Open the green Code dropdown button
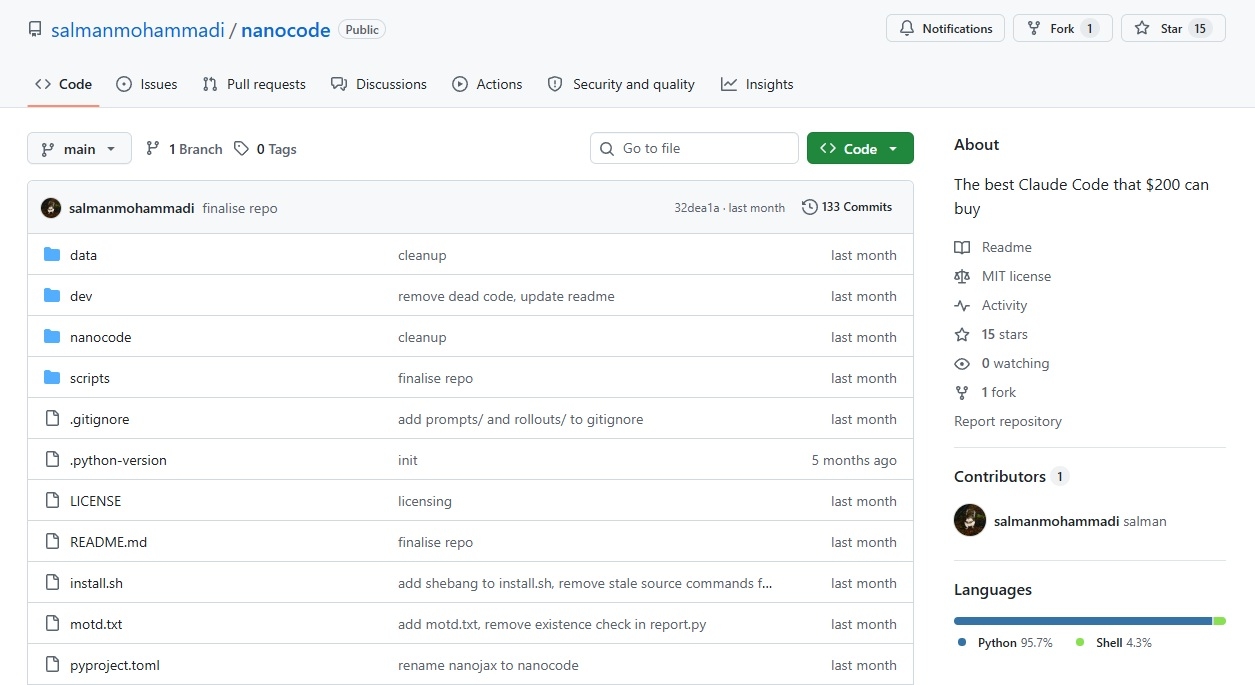The image size is (1255, 685). (x=859, y=149)
